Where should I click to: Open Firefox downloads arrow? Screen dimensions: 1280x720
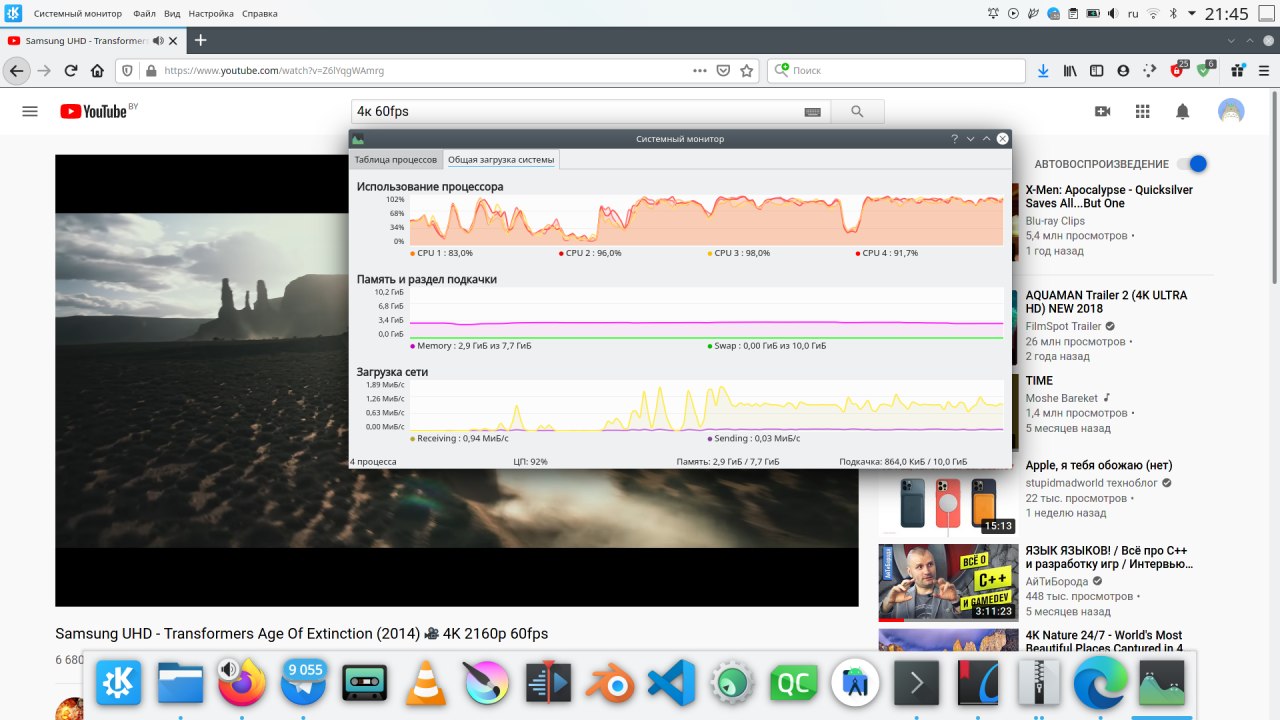coord(1043,71)
